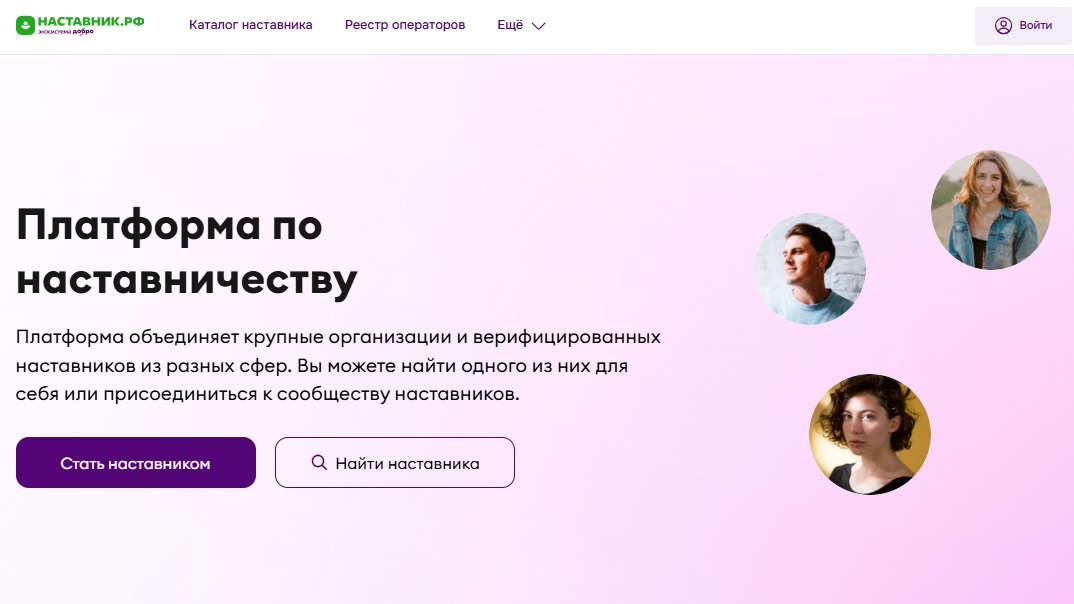
Task: Click the heading line 'Платформа по'
Action: [169, 225]
